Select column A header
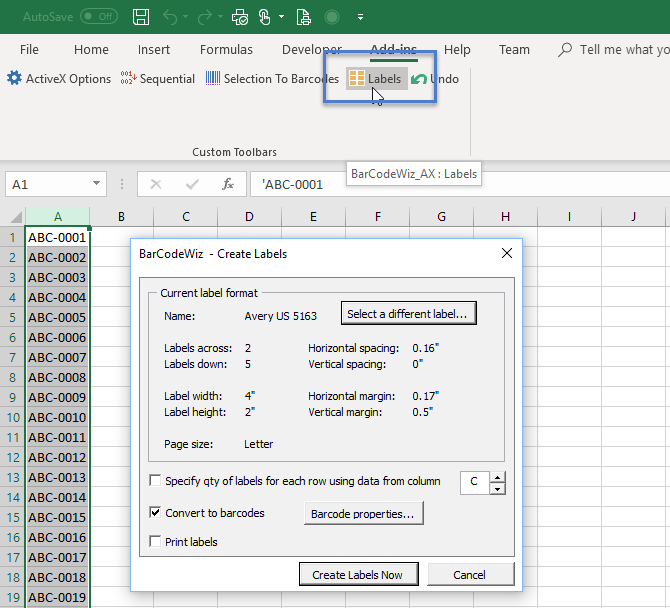 [x=58, y=217]
